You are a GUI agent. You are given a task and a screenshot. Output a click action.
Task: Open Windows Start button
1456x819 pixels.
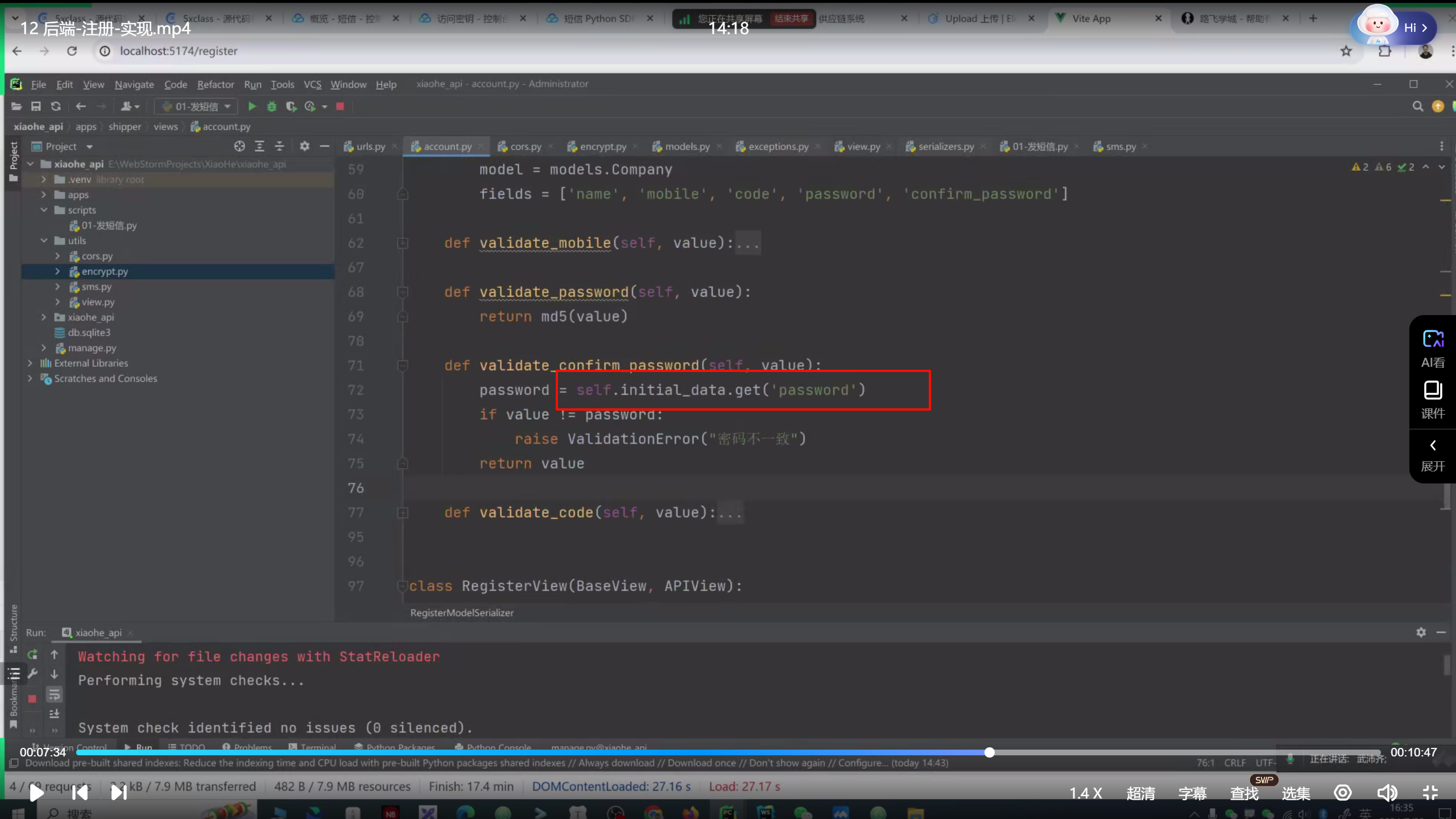(18, 813)
